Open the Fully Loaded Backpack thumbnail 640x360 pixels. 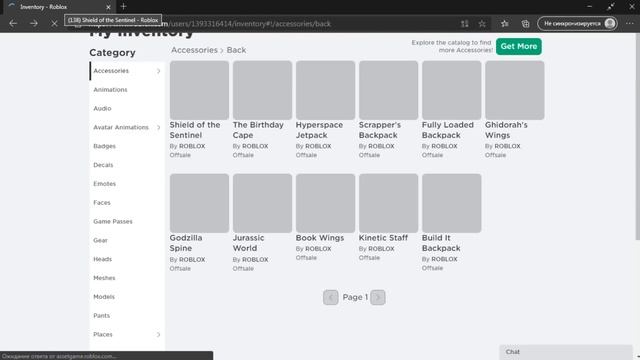click(x=451, y=90)
